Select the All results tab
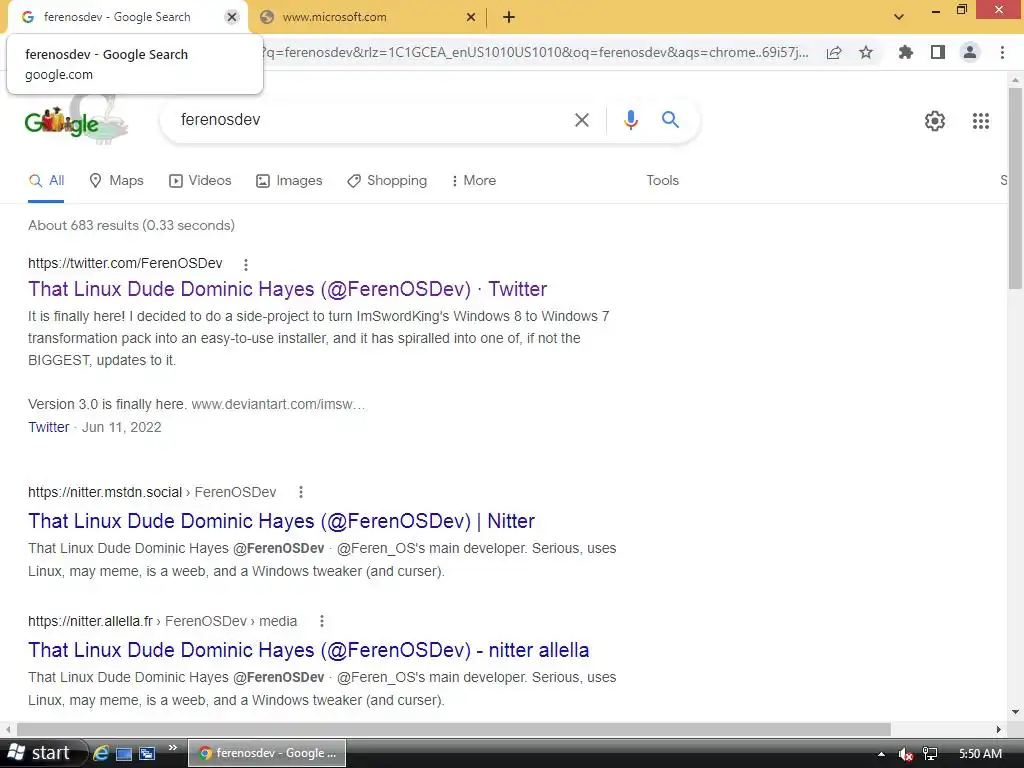 click(46, 181)
